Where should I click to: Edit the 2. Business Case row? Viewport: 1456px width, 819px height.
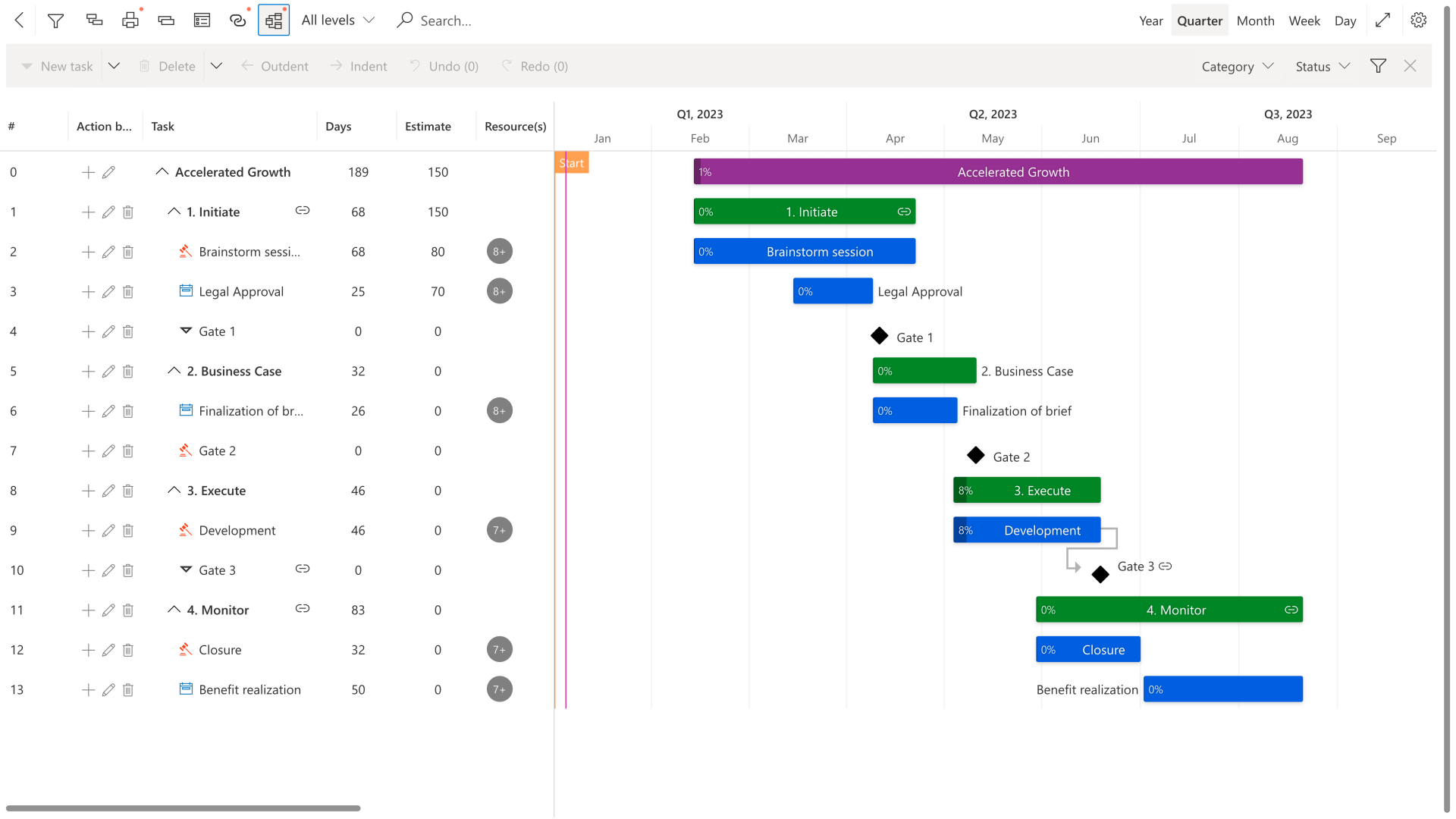pyautogui.click(x=108, y=372)
